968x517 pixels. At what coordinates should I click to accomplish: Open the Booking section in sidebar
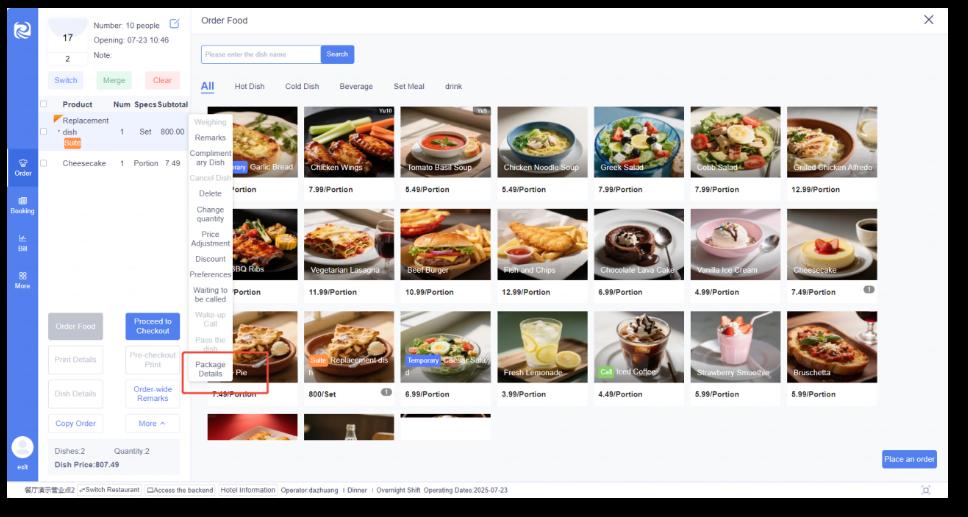click(x=23, y=205)
